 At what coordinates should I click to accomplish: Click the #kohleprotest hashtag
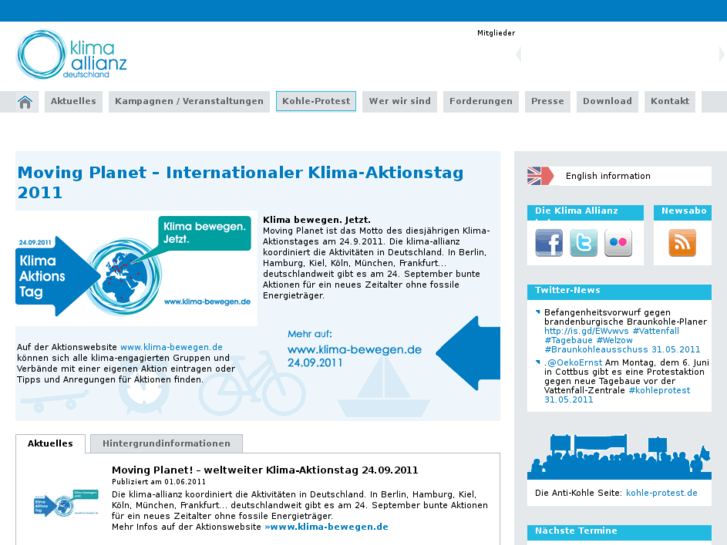pyautogui.click(x=659, y=391)
